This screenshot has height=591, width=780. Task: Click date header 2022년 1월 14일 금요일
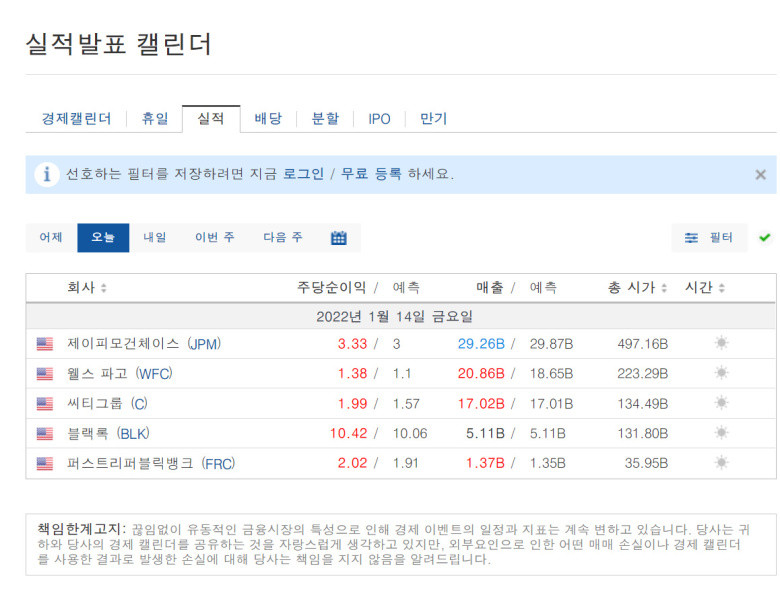point(394,316)
